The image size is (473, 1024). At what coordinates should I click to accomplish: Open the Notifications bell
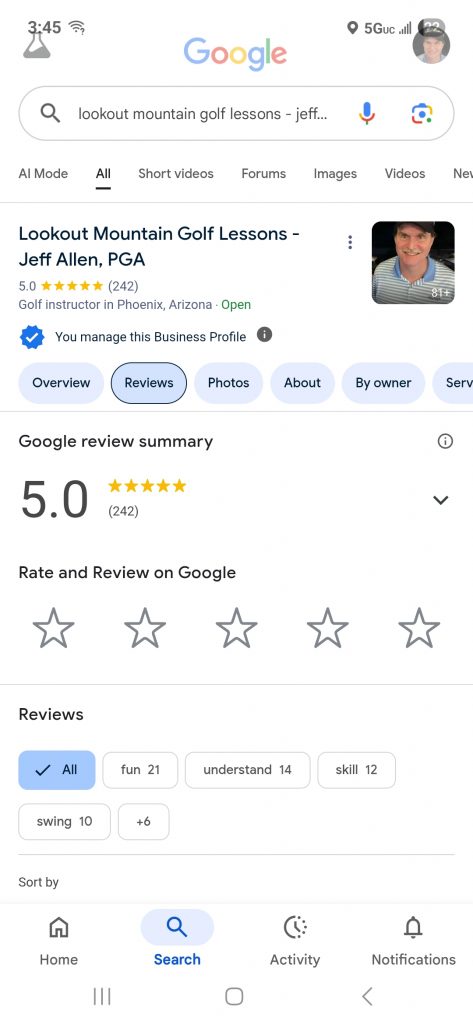point(414,941)
